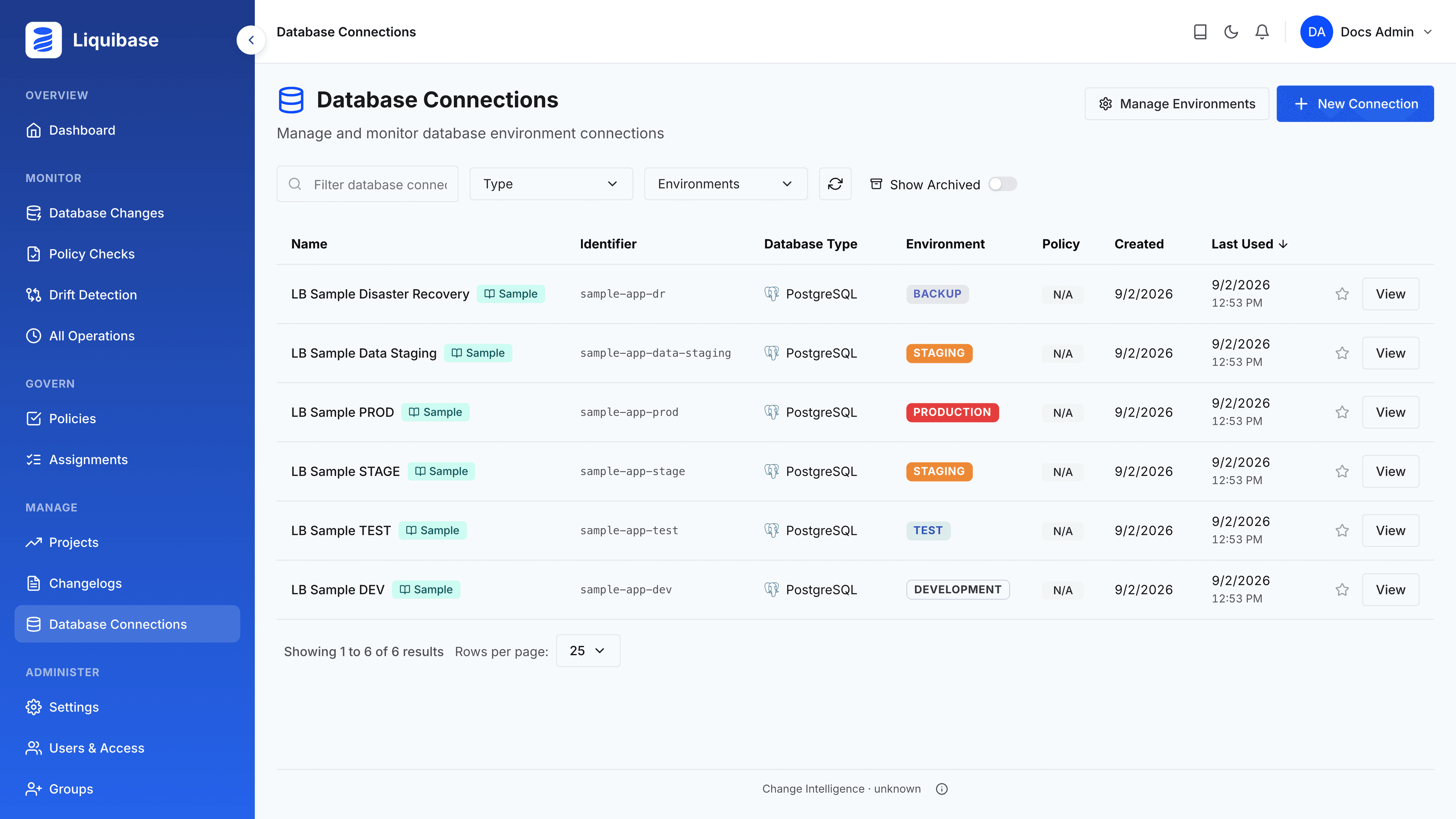This screenshot has height=819, width=1456.
Task: Click the PRODUCTION environment badge
Action: (952, 413)
